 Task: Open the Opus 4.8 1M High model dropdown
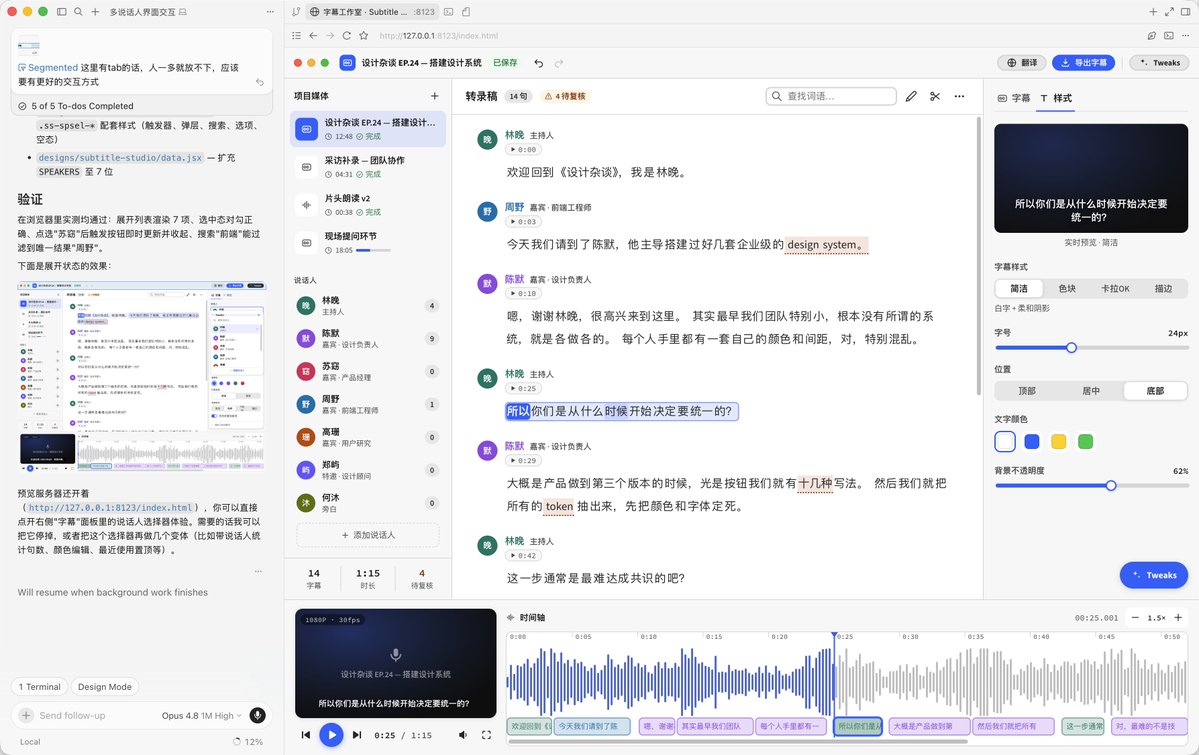(x=201, y=716)
